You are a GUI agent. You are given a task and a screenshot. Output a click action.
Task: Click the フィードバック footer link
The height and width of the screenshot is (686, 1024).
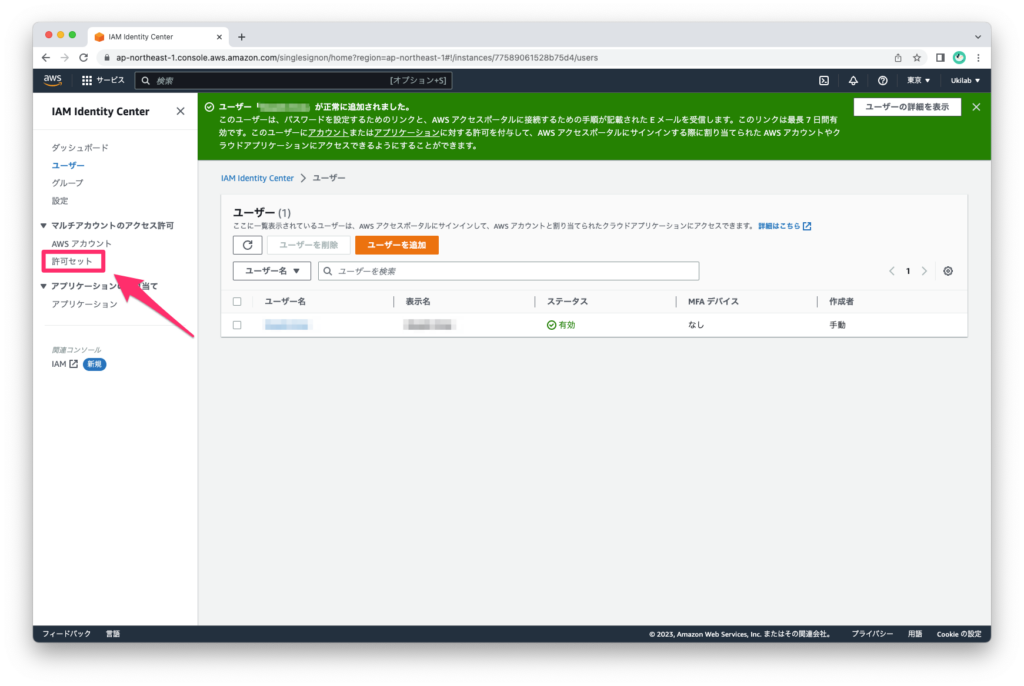click(66, 634)
